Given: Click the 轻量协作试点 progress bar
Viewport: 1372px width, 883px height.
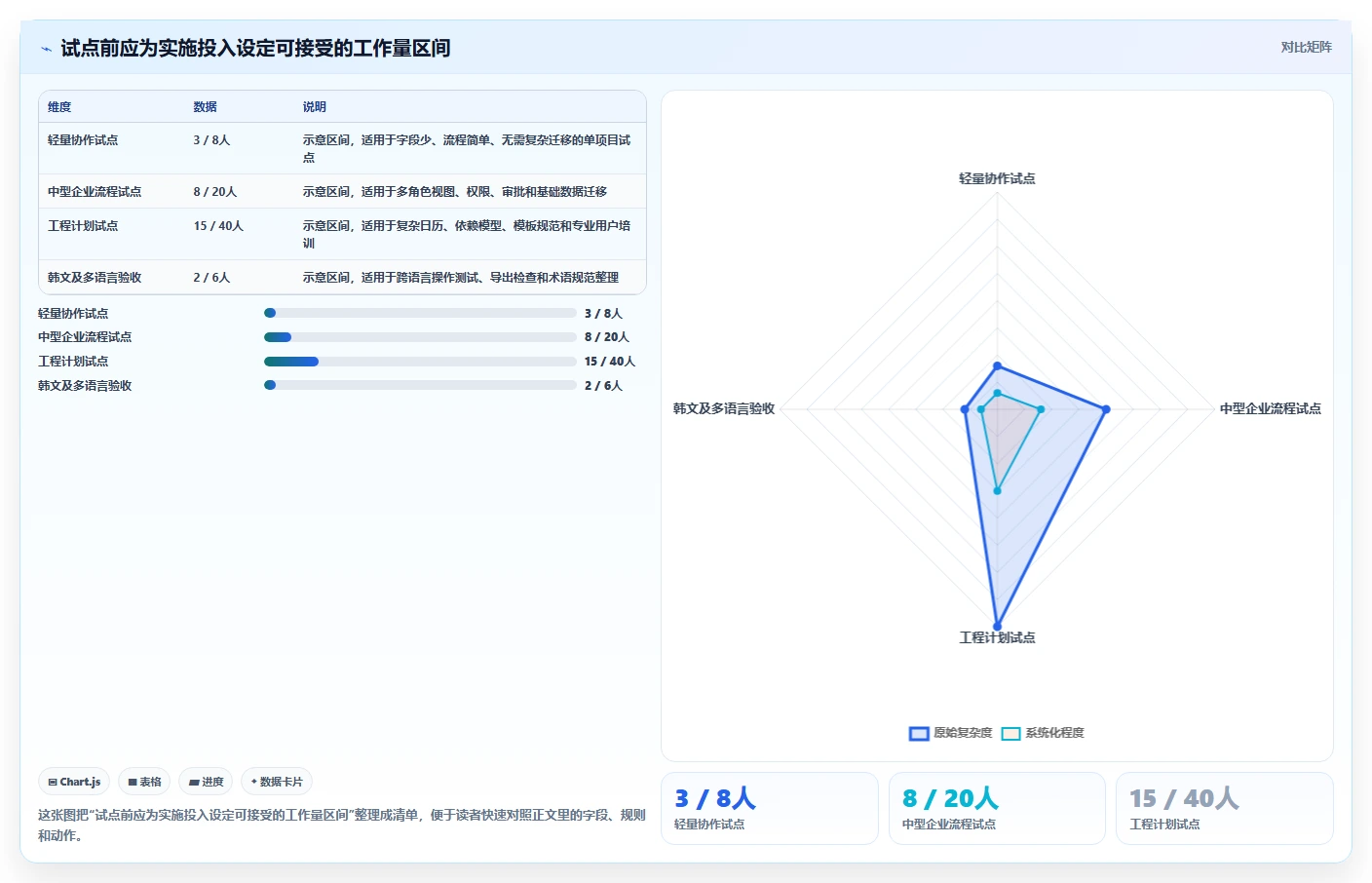Looking at the screenshot, I should coord(420,313).
